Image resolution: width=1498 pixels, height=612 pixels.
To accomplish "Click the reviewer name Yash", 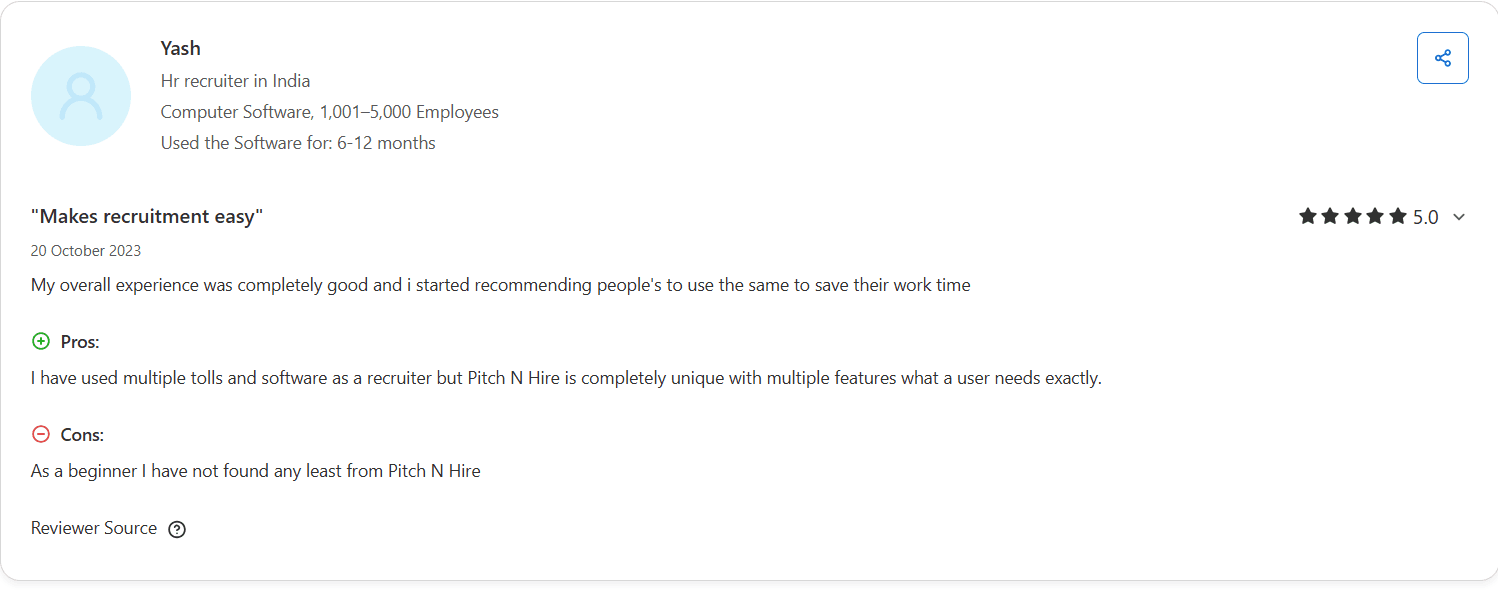I will [x=180, y=47].
